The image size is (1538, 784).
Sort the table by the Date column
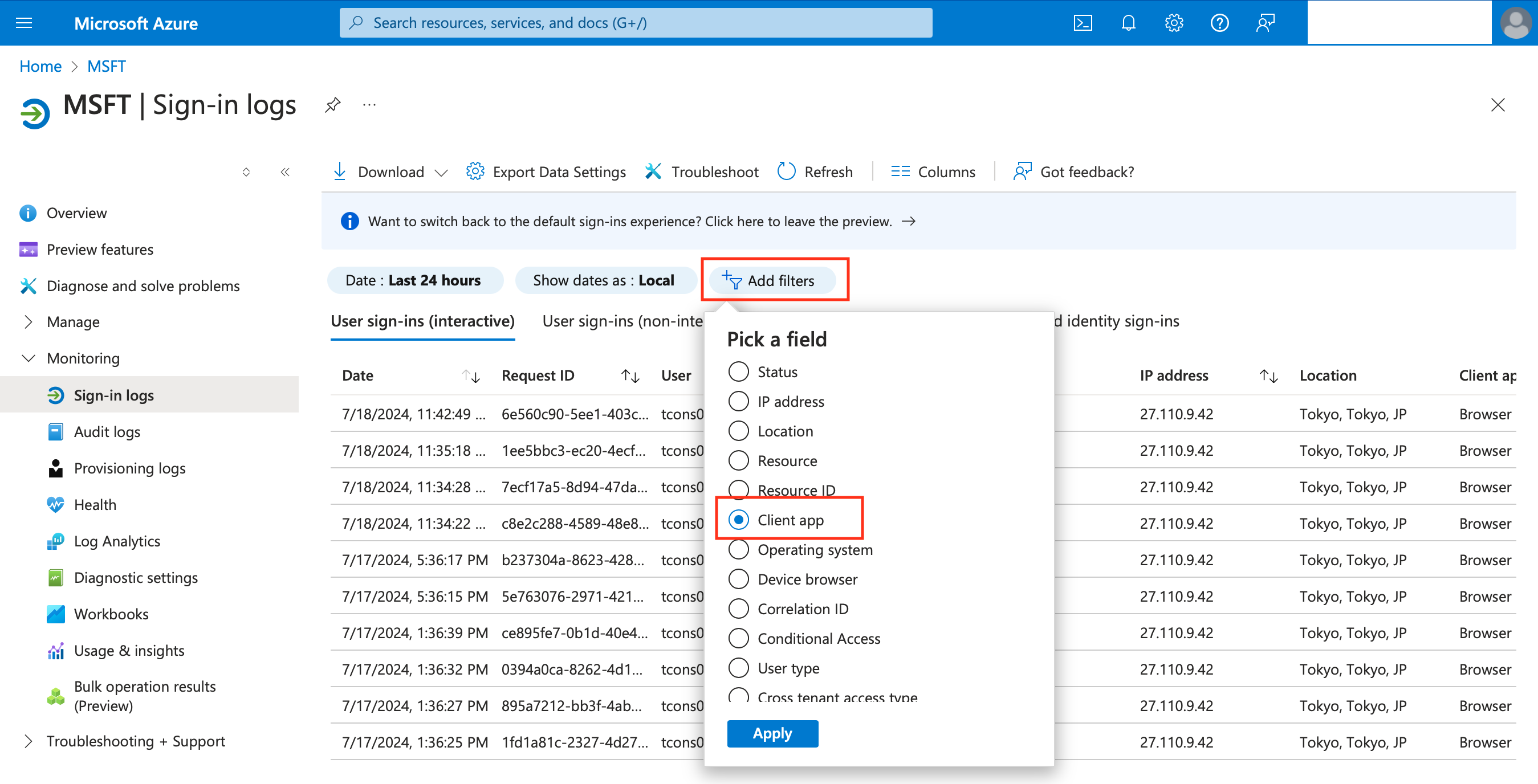(471, 376)
